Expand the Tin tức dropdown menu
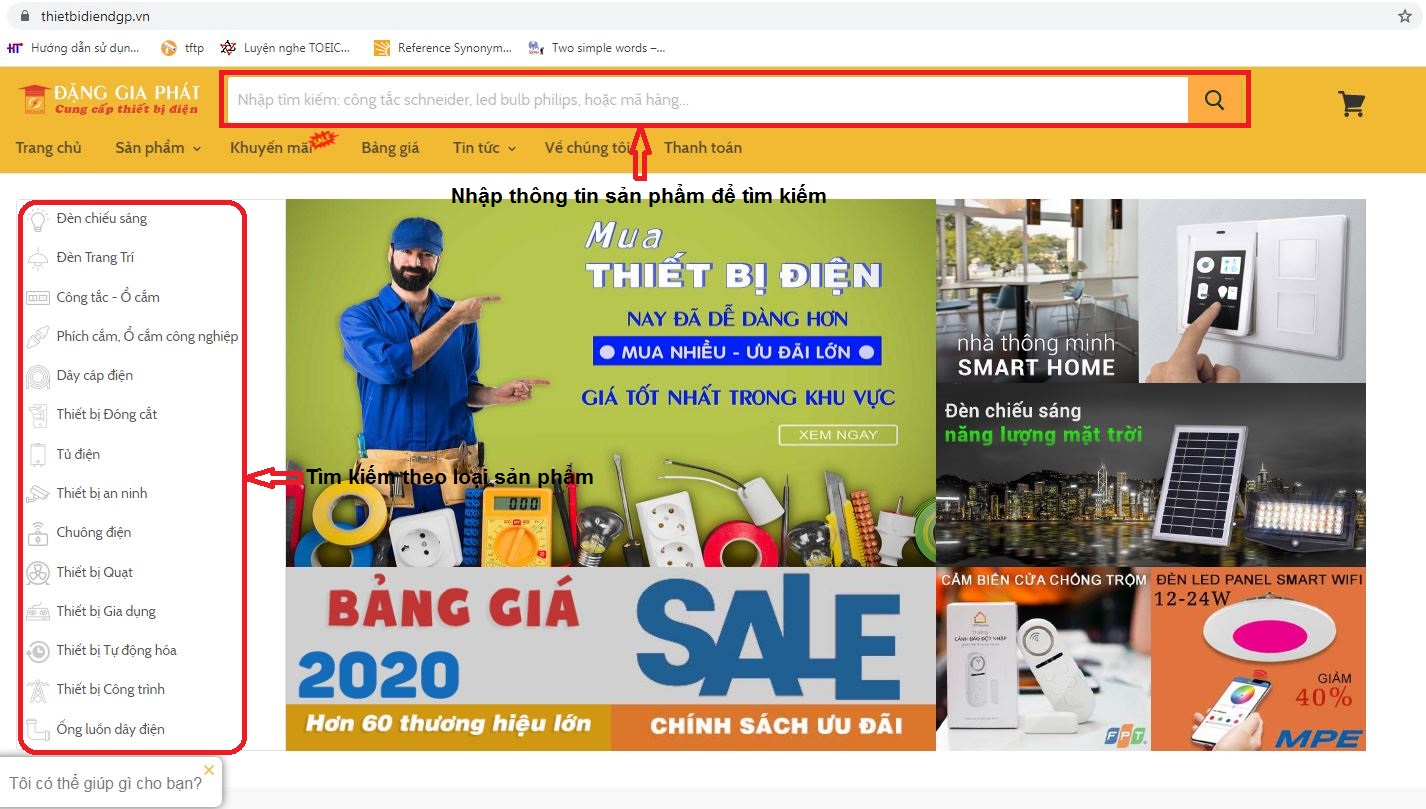 484,148
